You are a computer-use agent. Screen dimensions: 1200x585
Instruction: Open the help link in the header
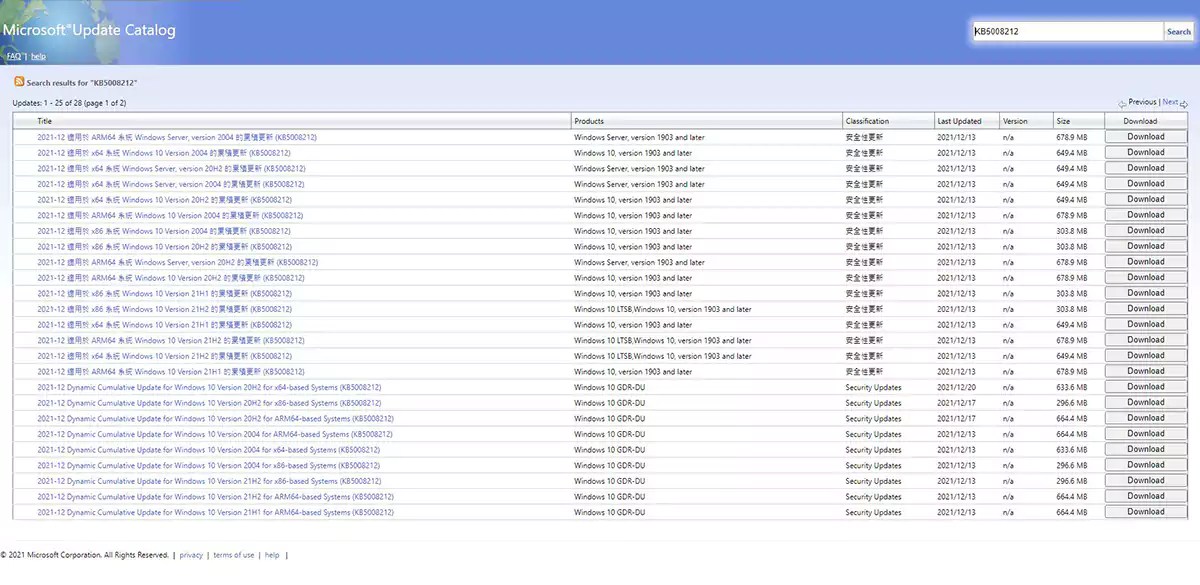tap(38, 56)
